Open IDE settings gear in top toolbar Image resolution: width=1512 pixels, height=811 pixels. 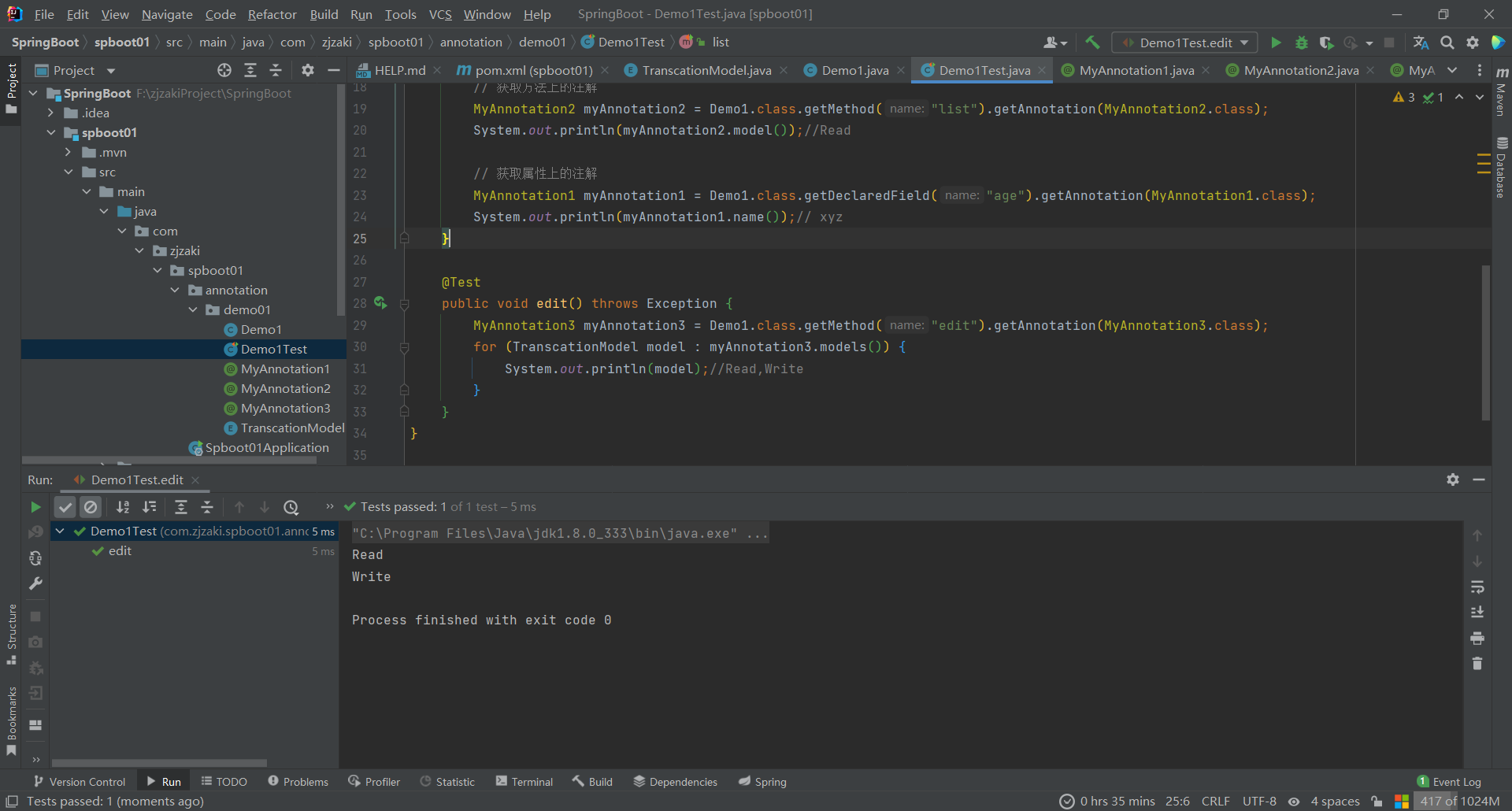point(1473,43)
